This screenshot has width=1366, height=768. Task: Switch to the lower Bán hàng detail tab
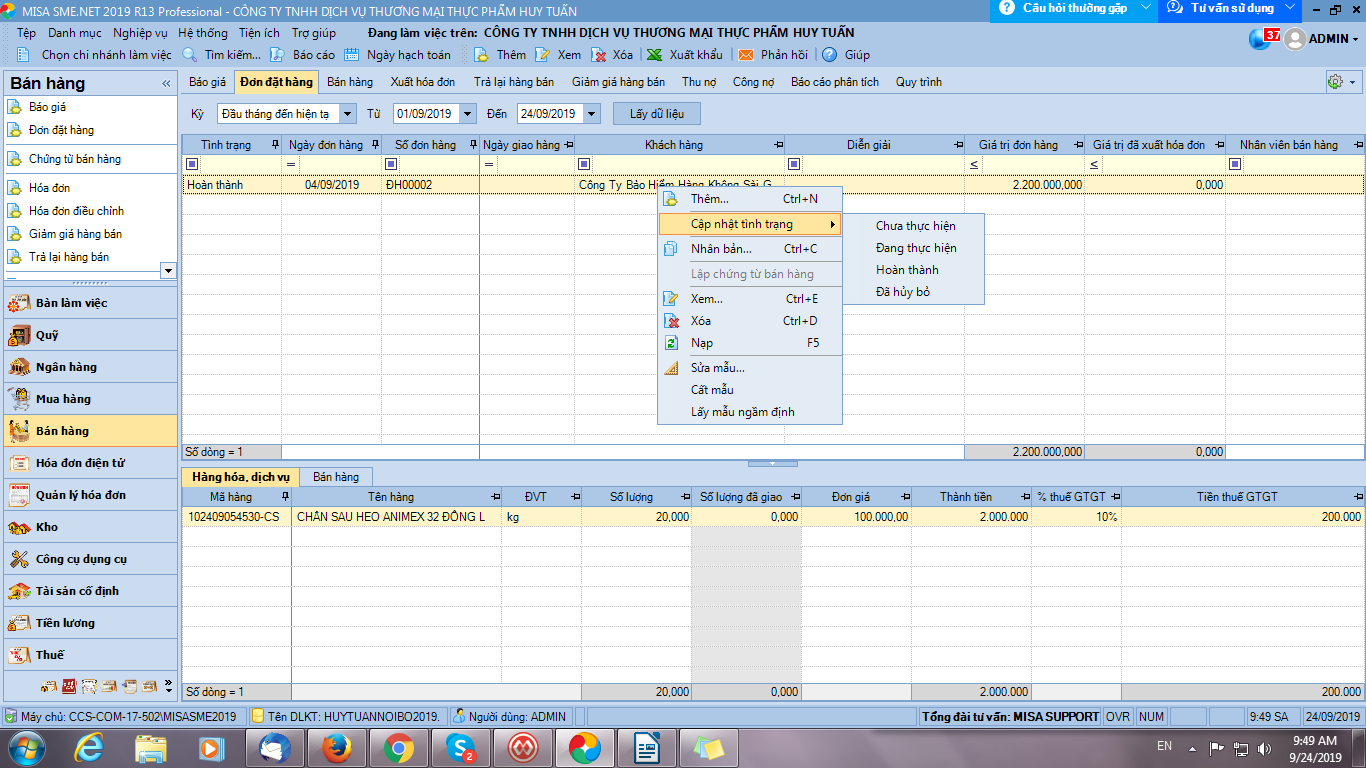pyautogui.click(x=336, y=478)
